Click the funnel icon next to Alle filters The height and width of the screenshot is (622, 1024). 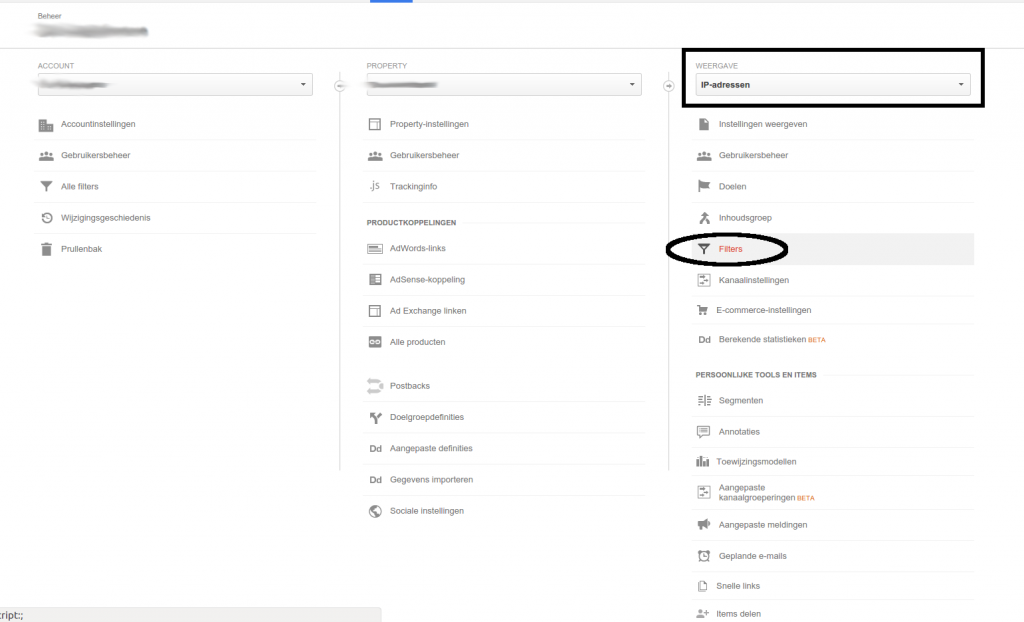click(46, 187)
